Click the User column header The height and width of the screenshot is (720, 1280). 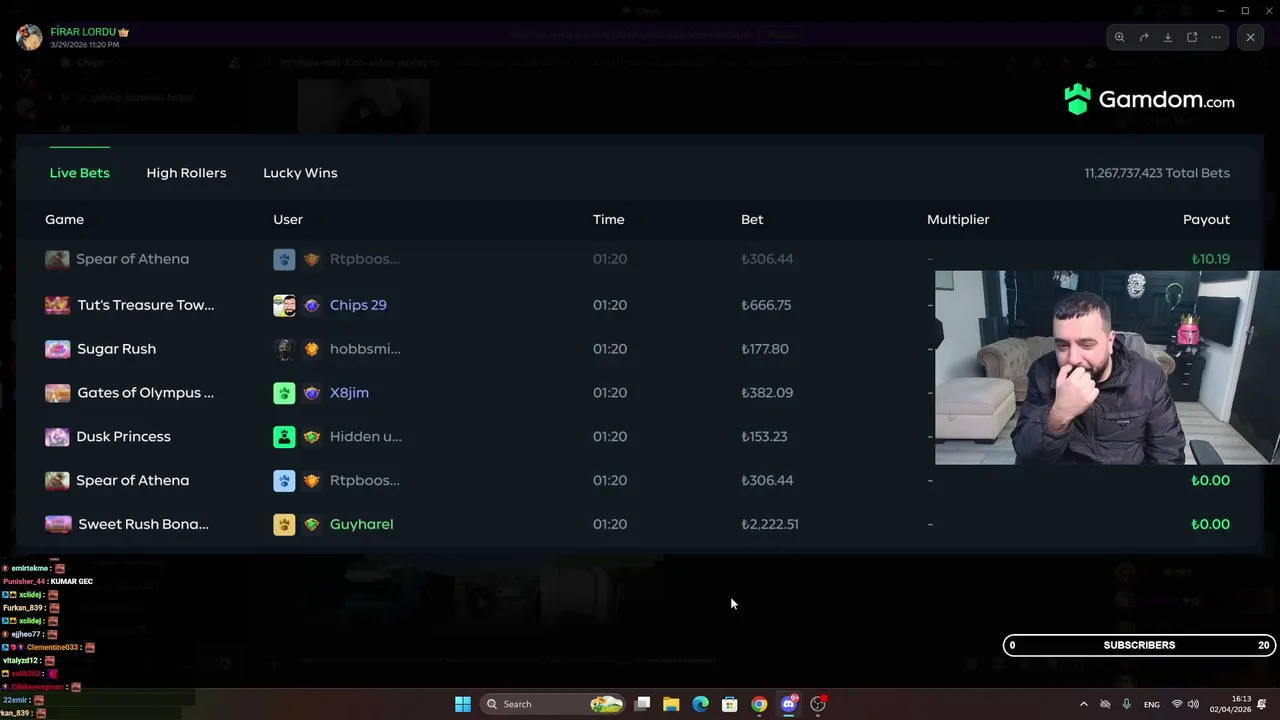(x=288, y=220)
